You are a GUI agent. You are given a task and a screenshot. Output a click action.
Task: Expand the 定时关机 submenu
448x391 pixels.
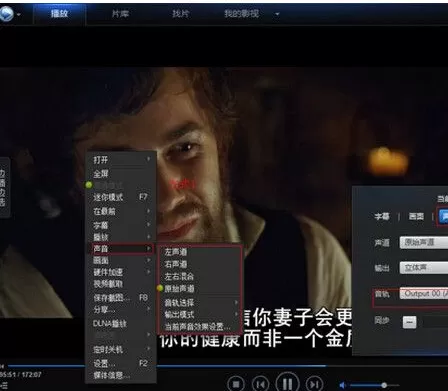click(x=121, y=349)
